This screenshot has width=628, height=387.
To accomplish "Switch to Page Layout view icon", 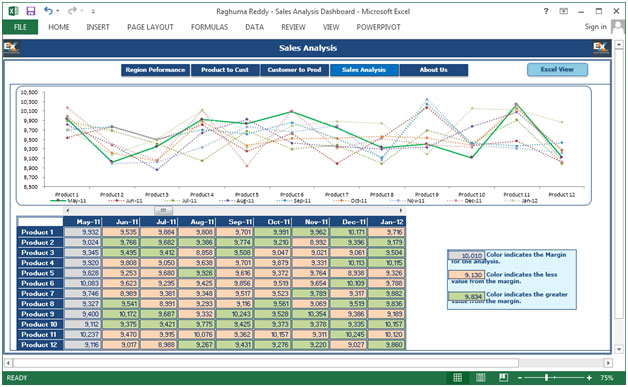I will pos(481,377).
